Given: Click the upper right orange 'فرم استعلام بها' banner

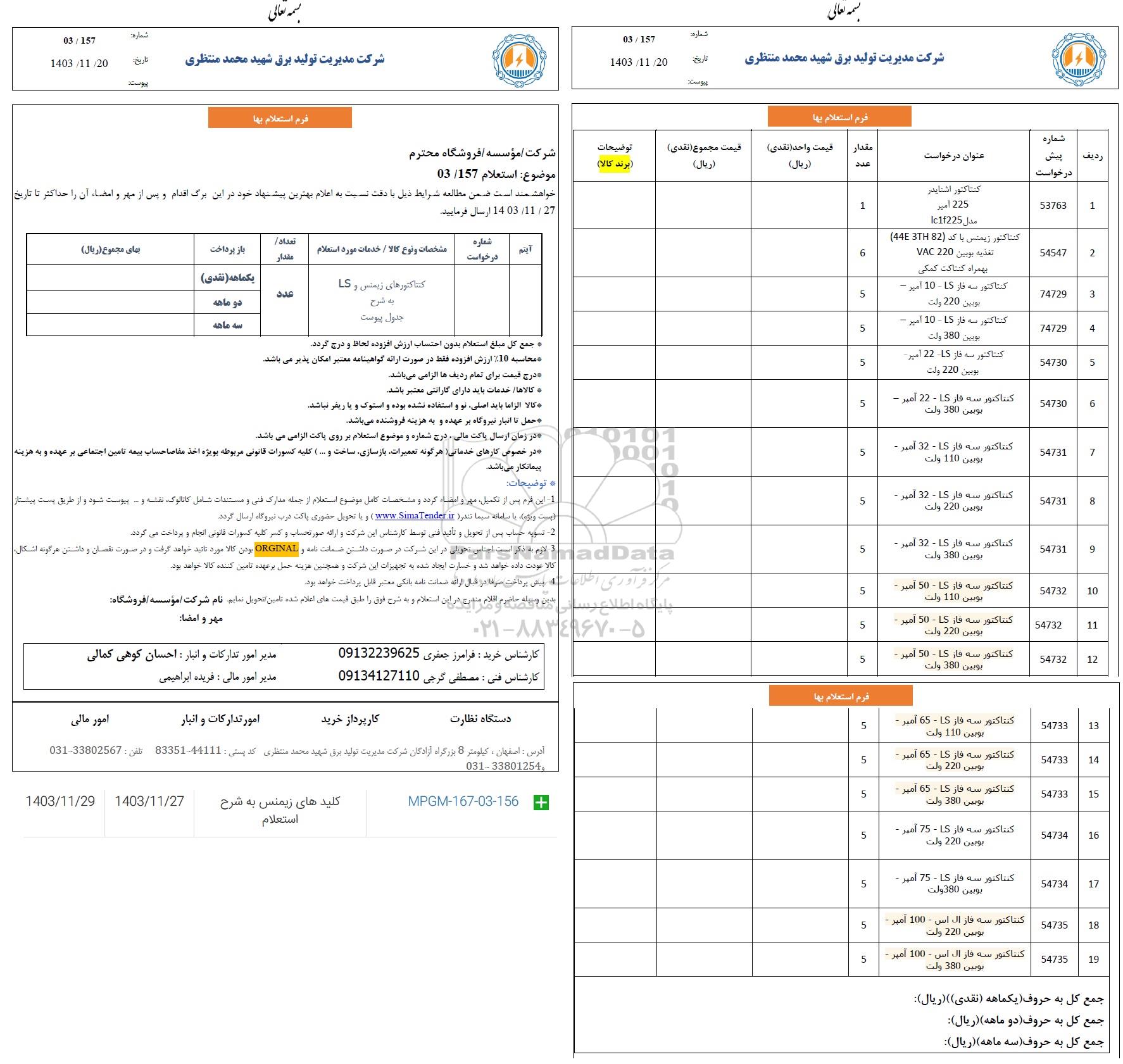Looking at the screenshot, I should [x=839, y=117].
